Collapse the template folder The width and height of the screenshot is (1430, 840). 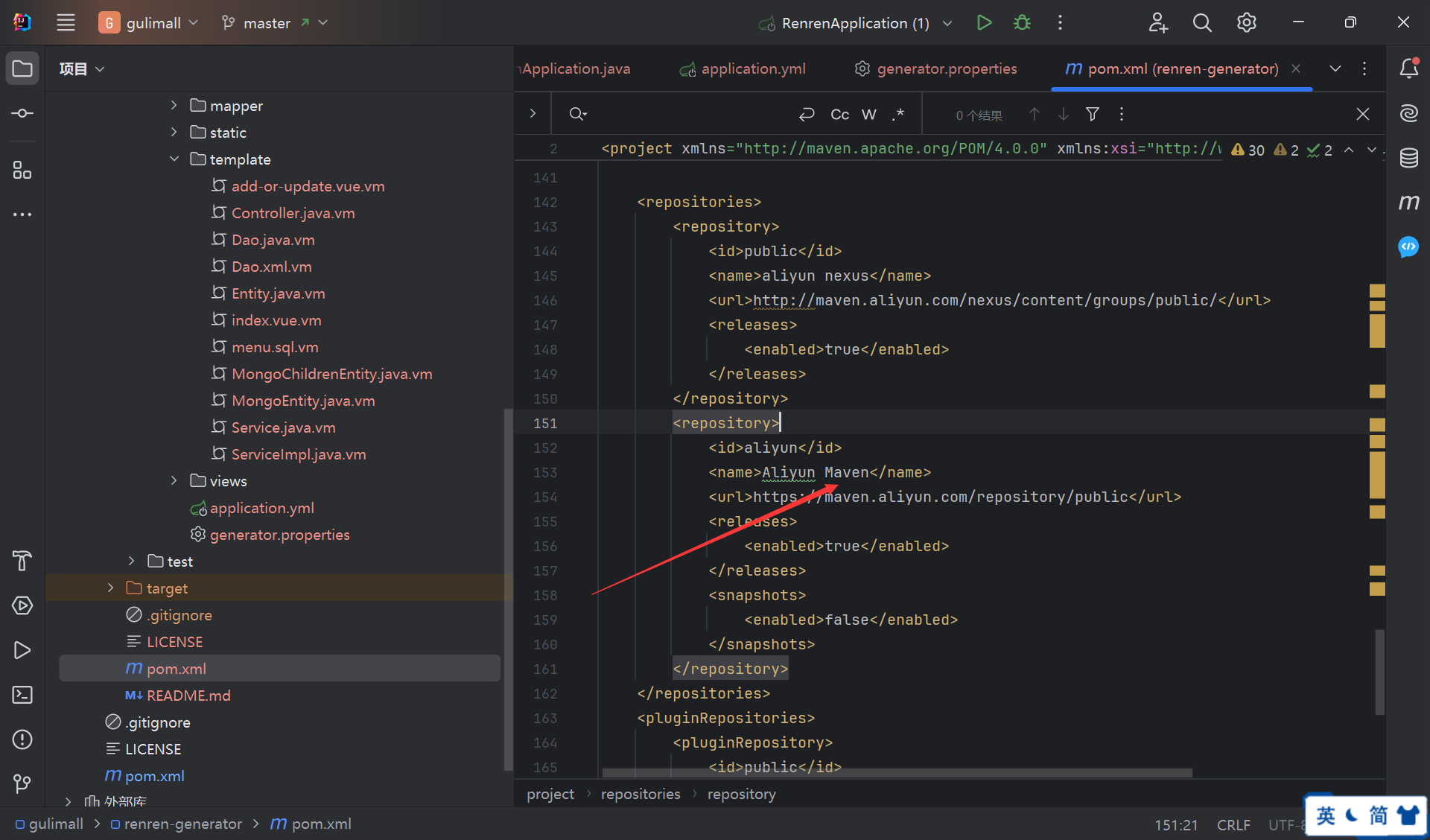coord(174,159)
